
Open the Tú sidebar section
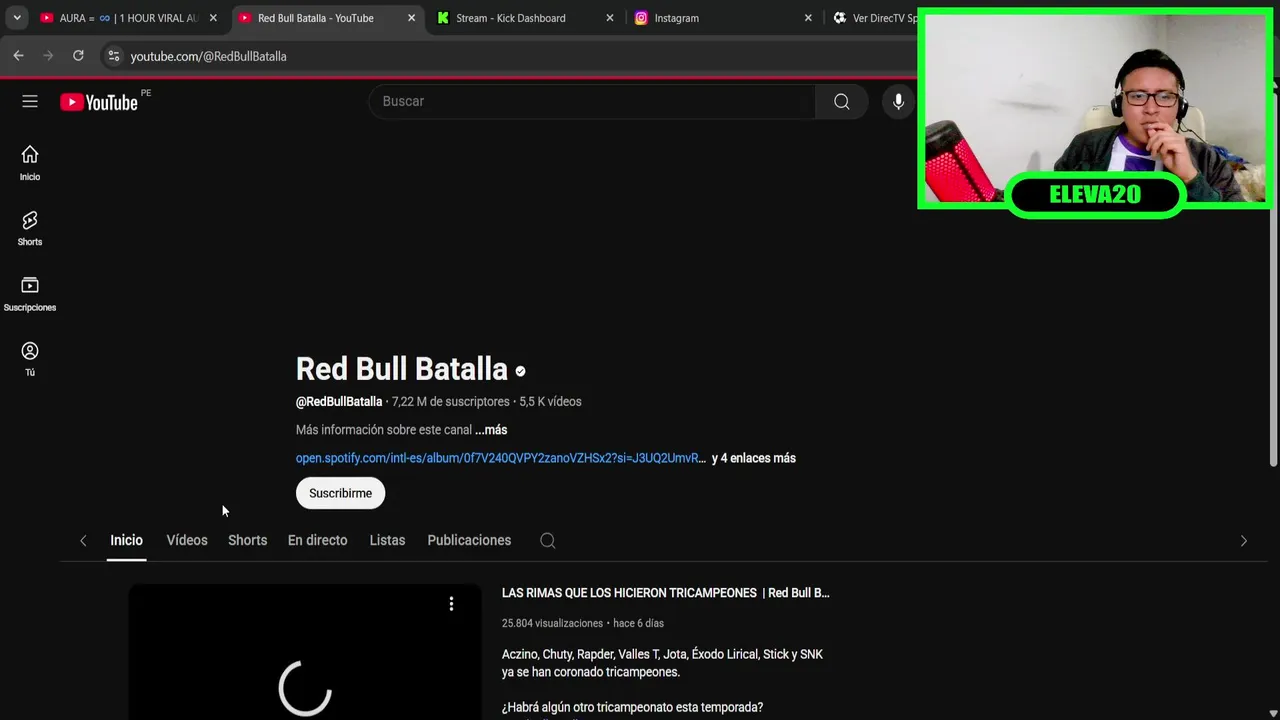click(30, 359)
